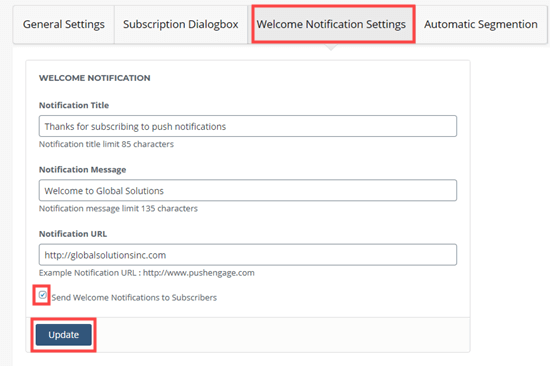Image resolution: width=550 pixels, height=366 pixels.
Task: Select the Welcome Notification Settings tab
Action: pos(333,25)
